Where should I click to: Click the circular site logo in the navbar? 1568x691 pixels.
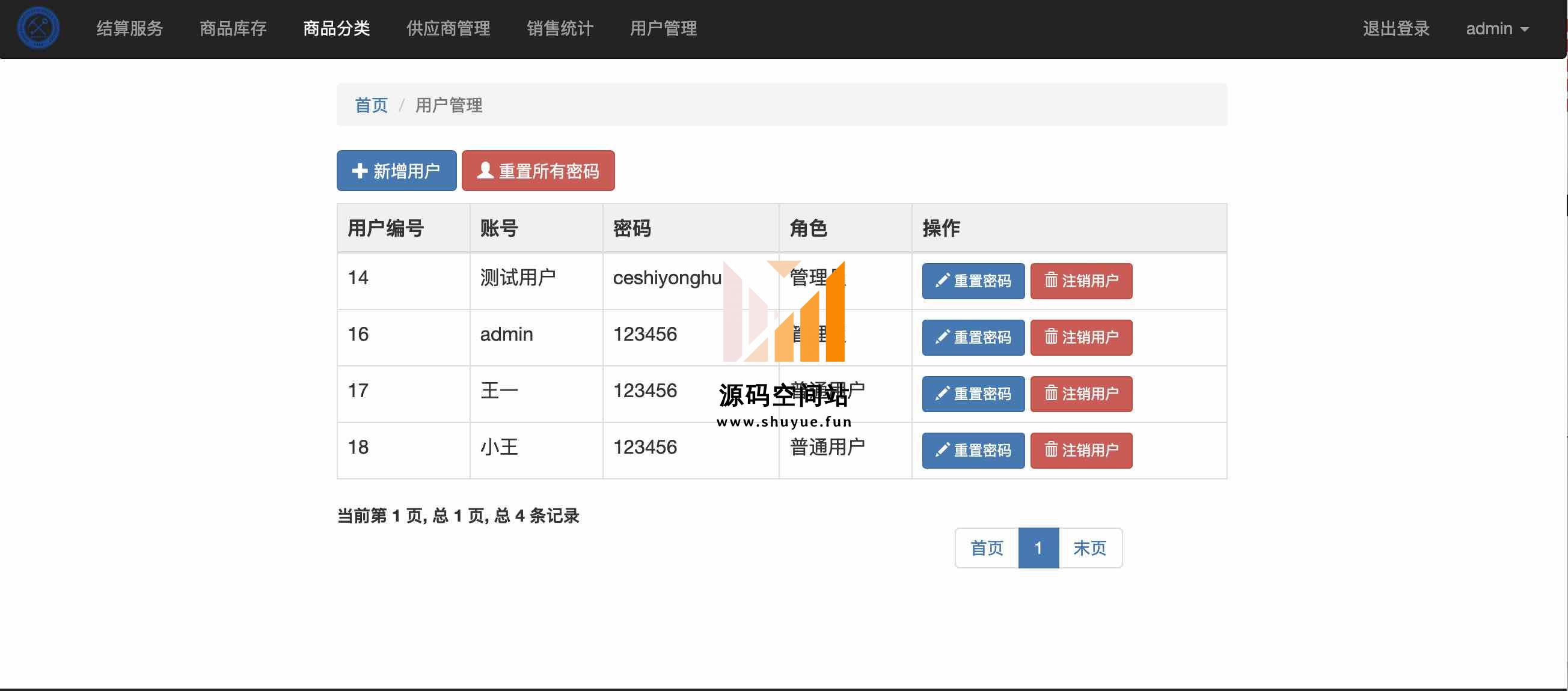point(38,28)
